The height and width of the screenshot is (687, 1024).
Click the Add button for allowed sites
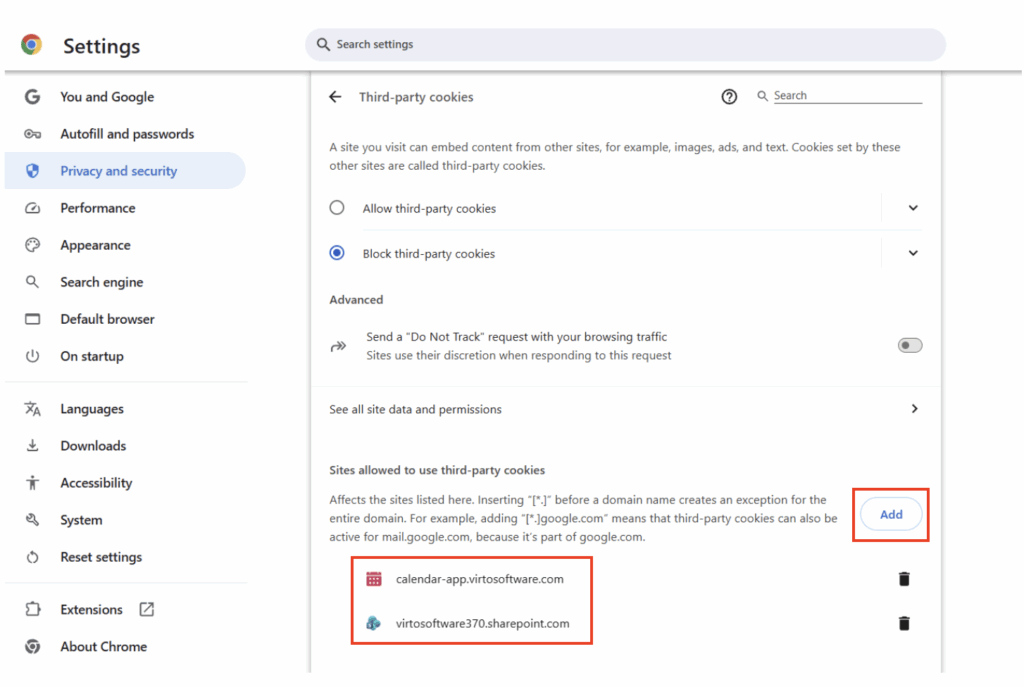point(890,515)
